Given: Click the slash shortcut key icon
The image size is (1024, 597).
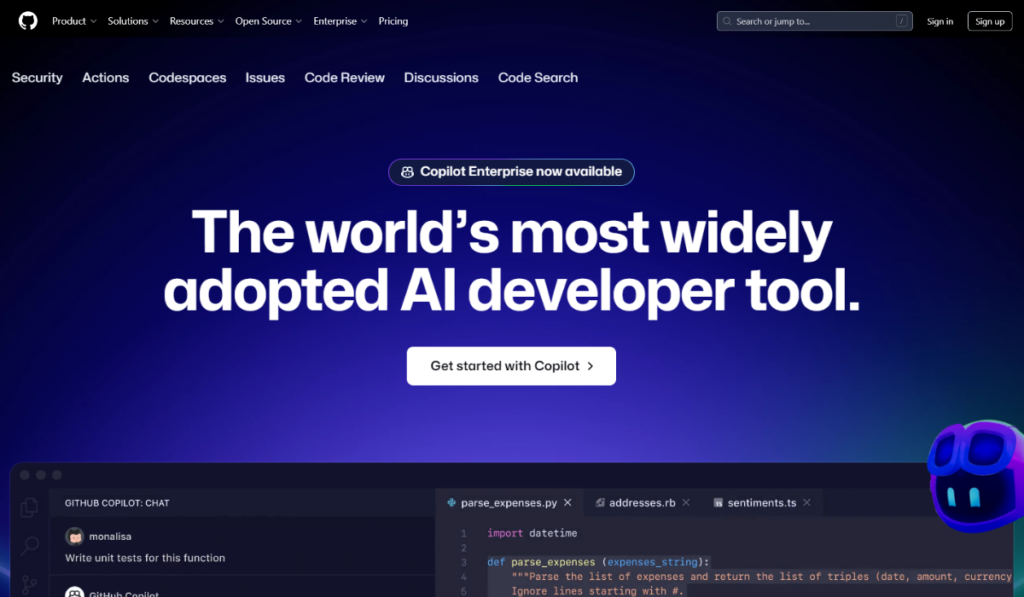Looking at the screenshot, I should coord(901,21).
